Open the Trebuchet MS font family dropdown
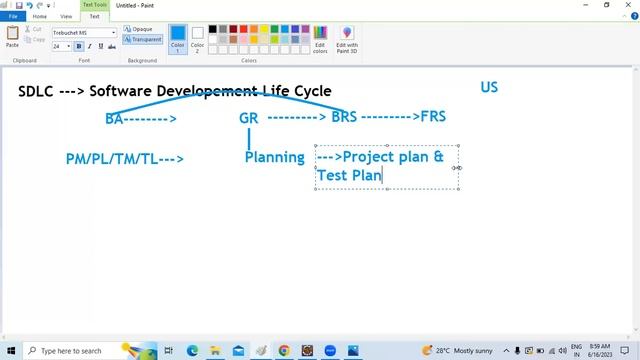 (113, 33)
